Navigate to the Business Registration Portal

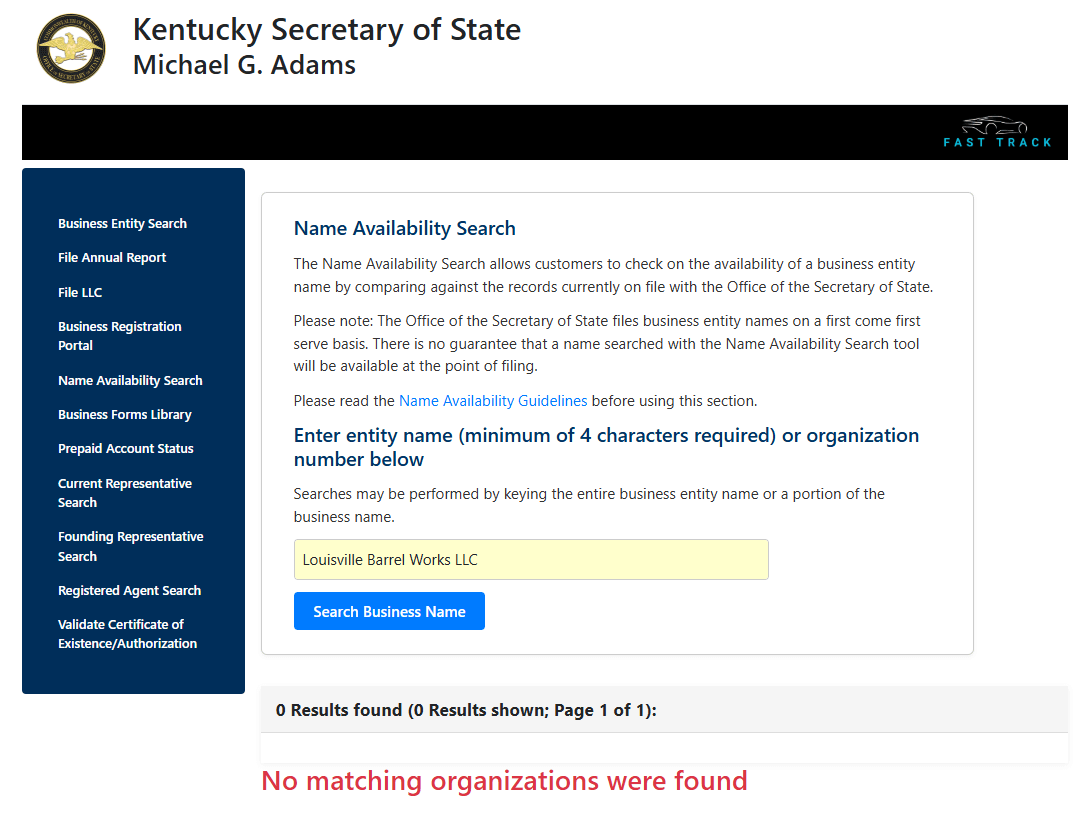coord(119,336)
